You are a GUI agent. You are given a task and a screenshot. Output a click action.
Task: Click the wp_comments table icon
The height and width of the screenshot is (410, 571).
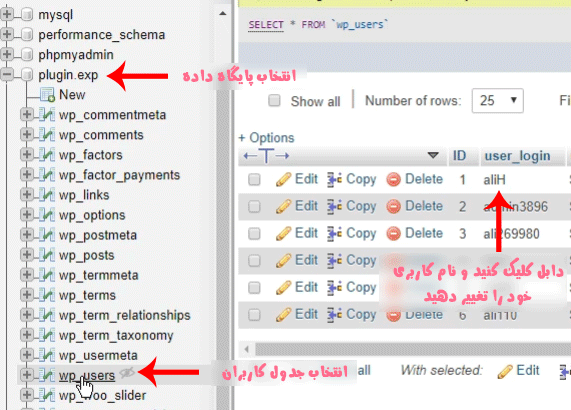coord(47,135)
